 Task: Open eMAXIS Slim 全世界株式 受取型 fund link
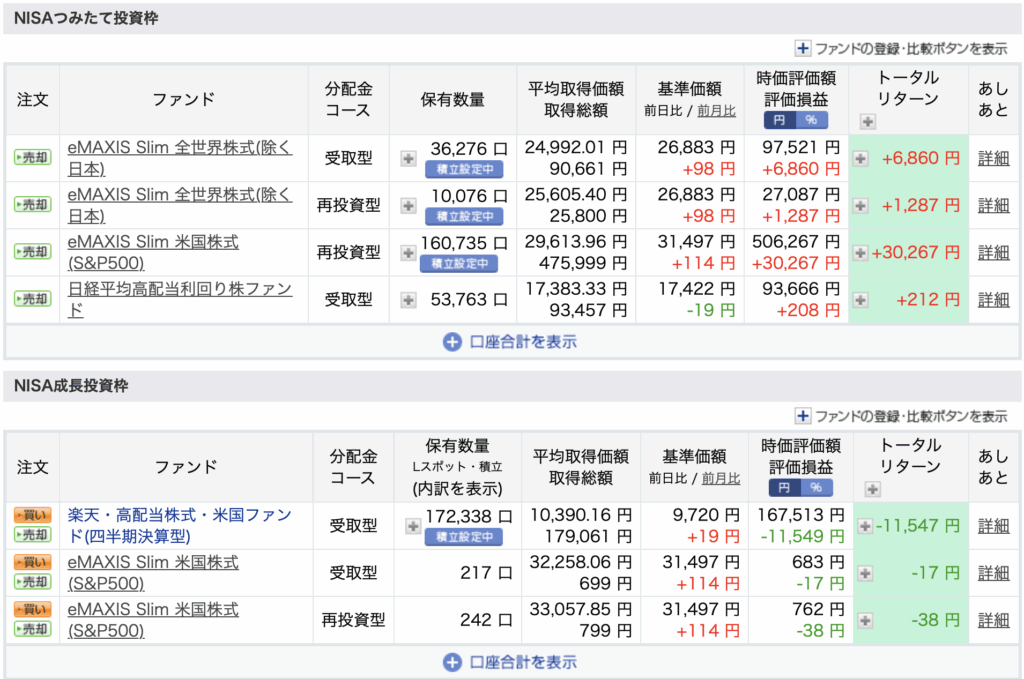coord(180,158)
